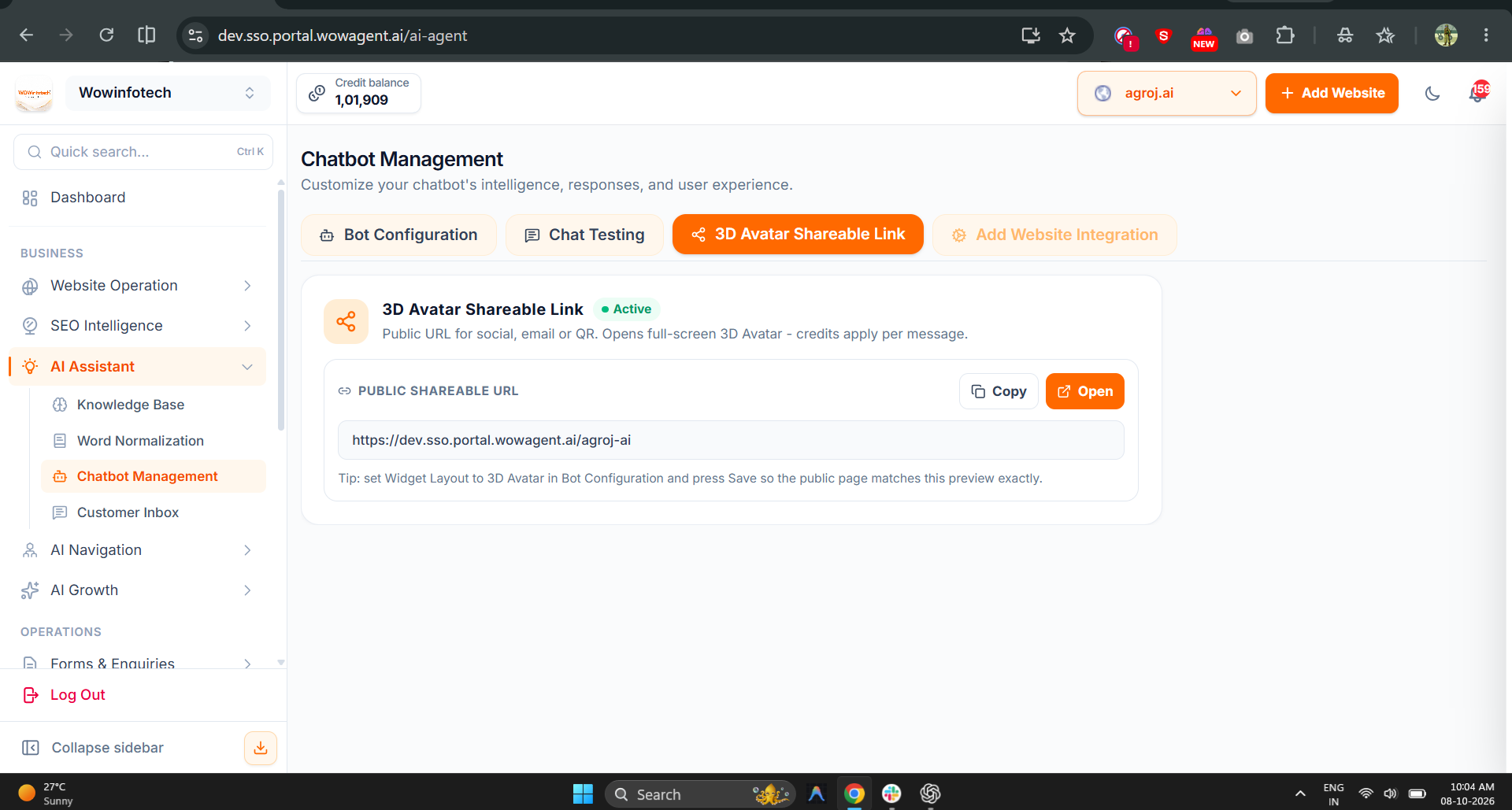Open ChatGPT app from taskbar

930,793
